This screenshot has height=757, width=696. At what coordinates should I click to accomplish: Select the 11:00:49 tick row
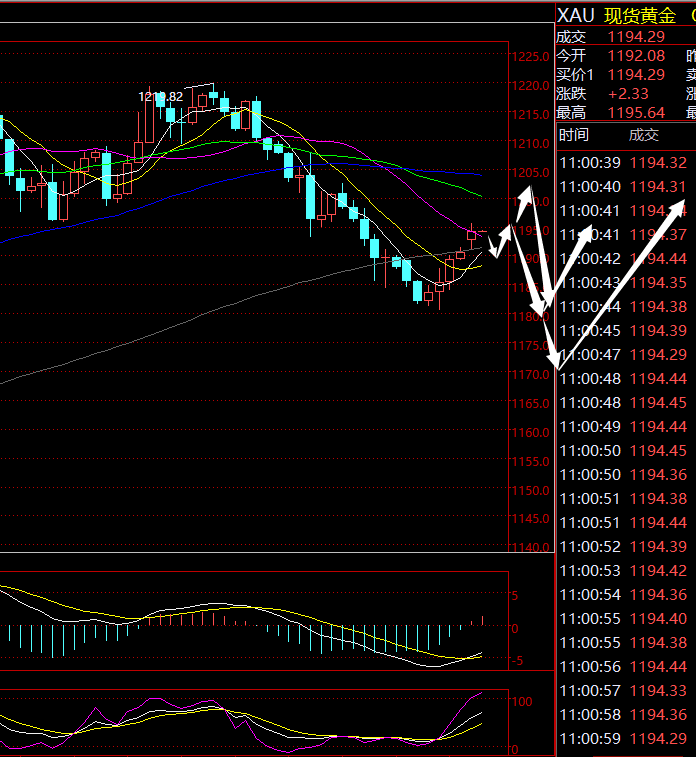coord(623,427)
